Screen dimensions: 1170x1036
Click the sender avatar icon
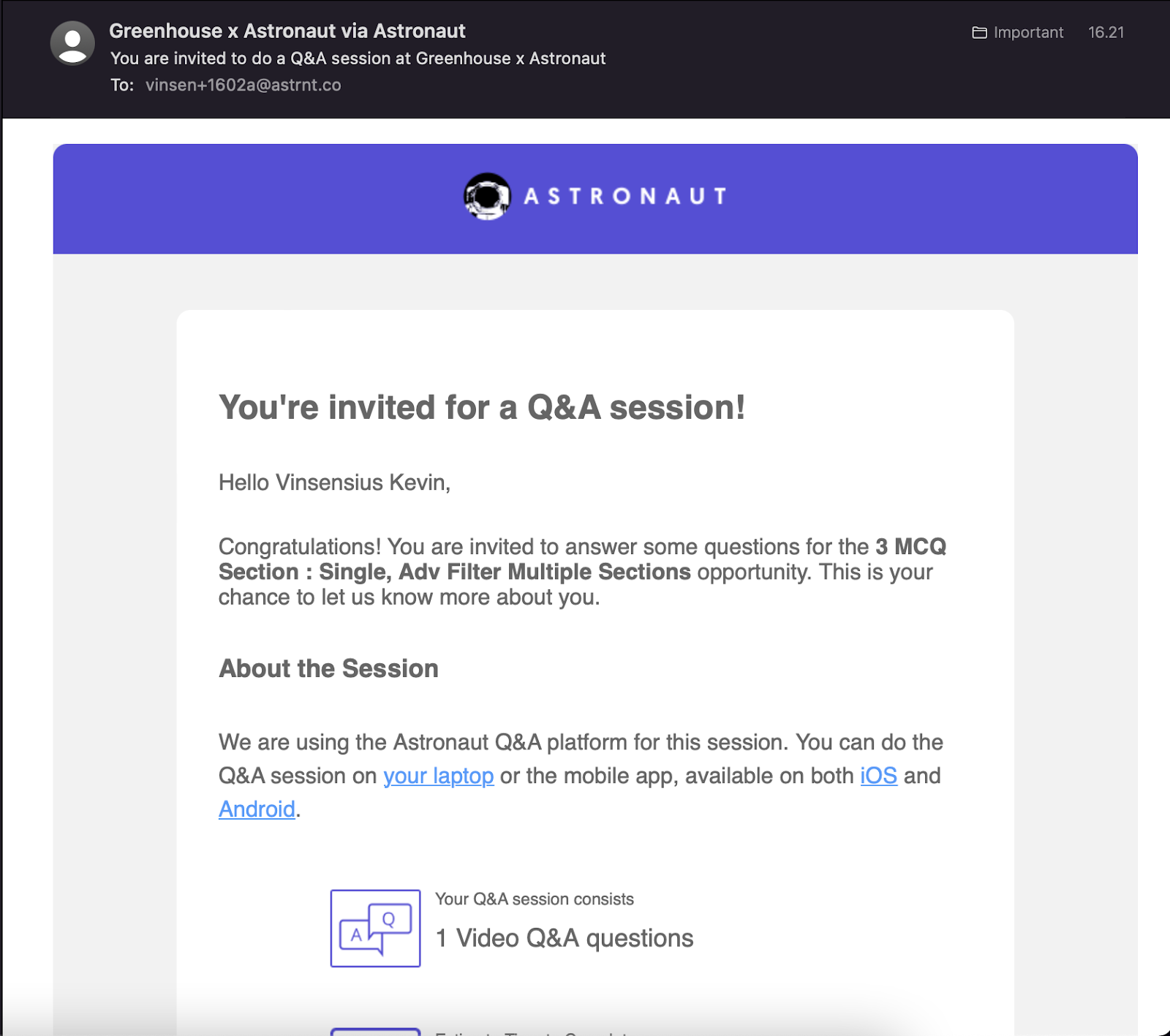[x=72, y=43]
